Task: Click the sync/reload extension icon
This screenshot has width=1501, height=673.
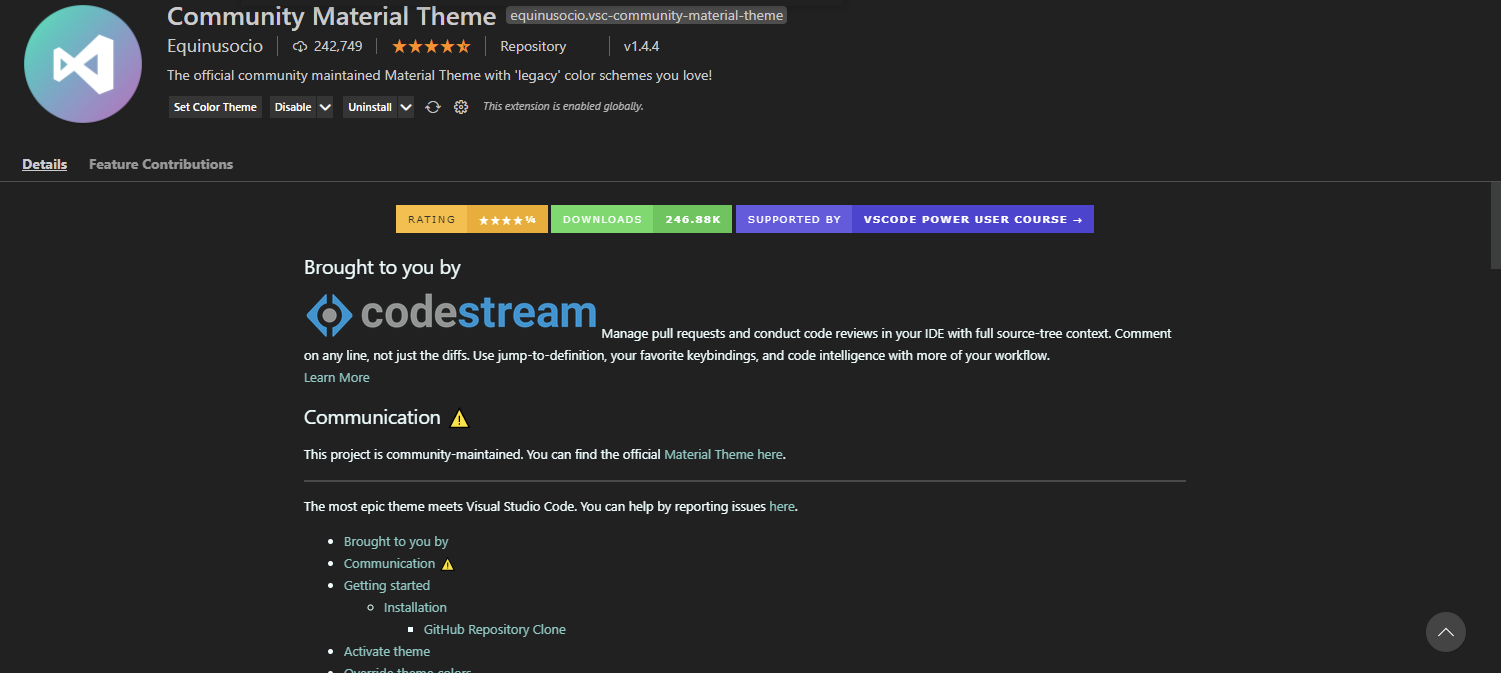Action: tap(433, 107)
